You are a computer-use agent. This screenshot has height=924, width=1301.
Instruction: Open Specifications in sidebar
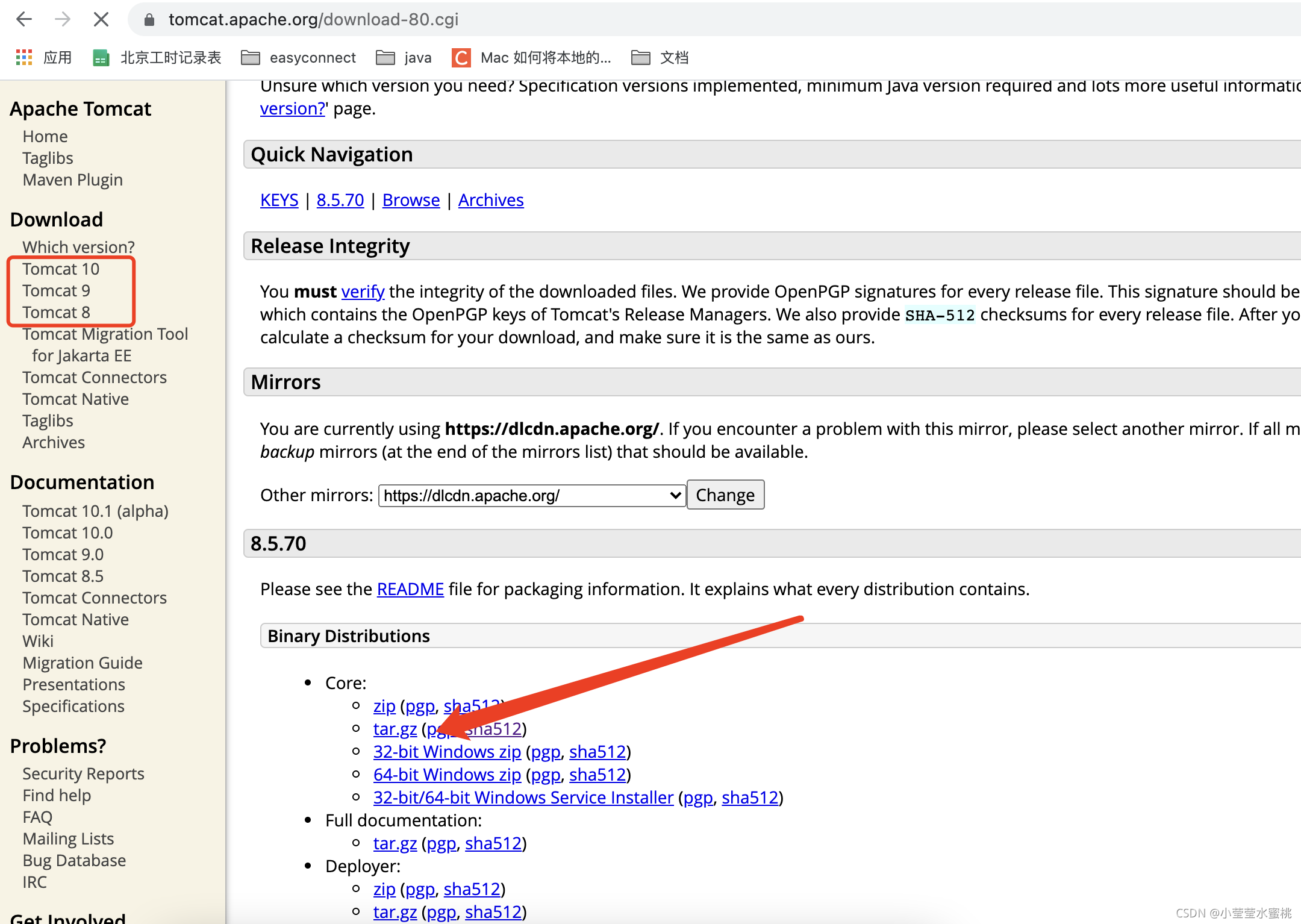pyautogui.click(x=73, y=707)
